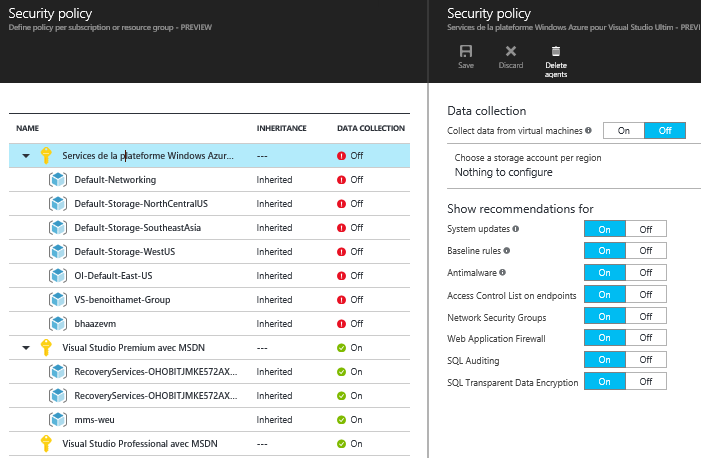Collapse the Services de la plateforme Windows Azure subscription
The width and height of the screenshot is (701, 458).
click(x=26, y=156)
